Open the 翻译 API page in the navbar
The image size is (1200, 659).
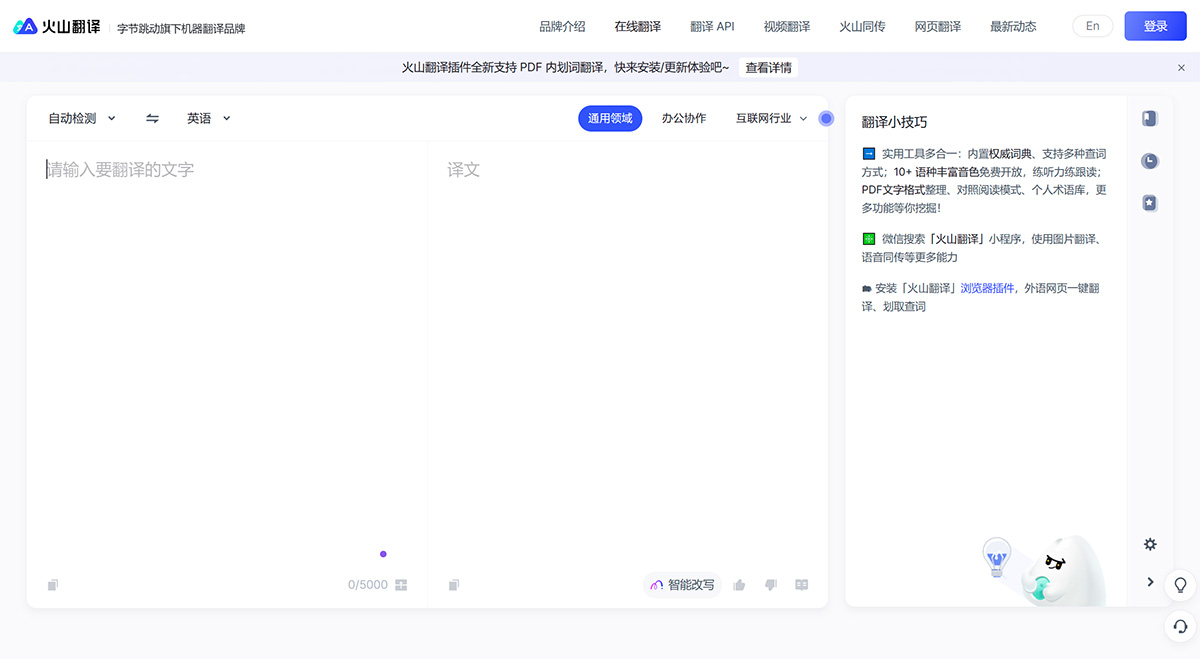point(712,26)
